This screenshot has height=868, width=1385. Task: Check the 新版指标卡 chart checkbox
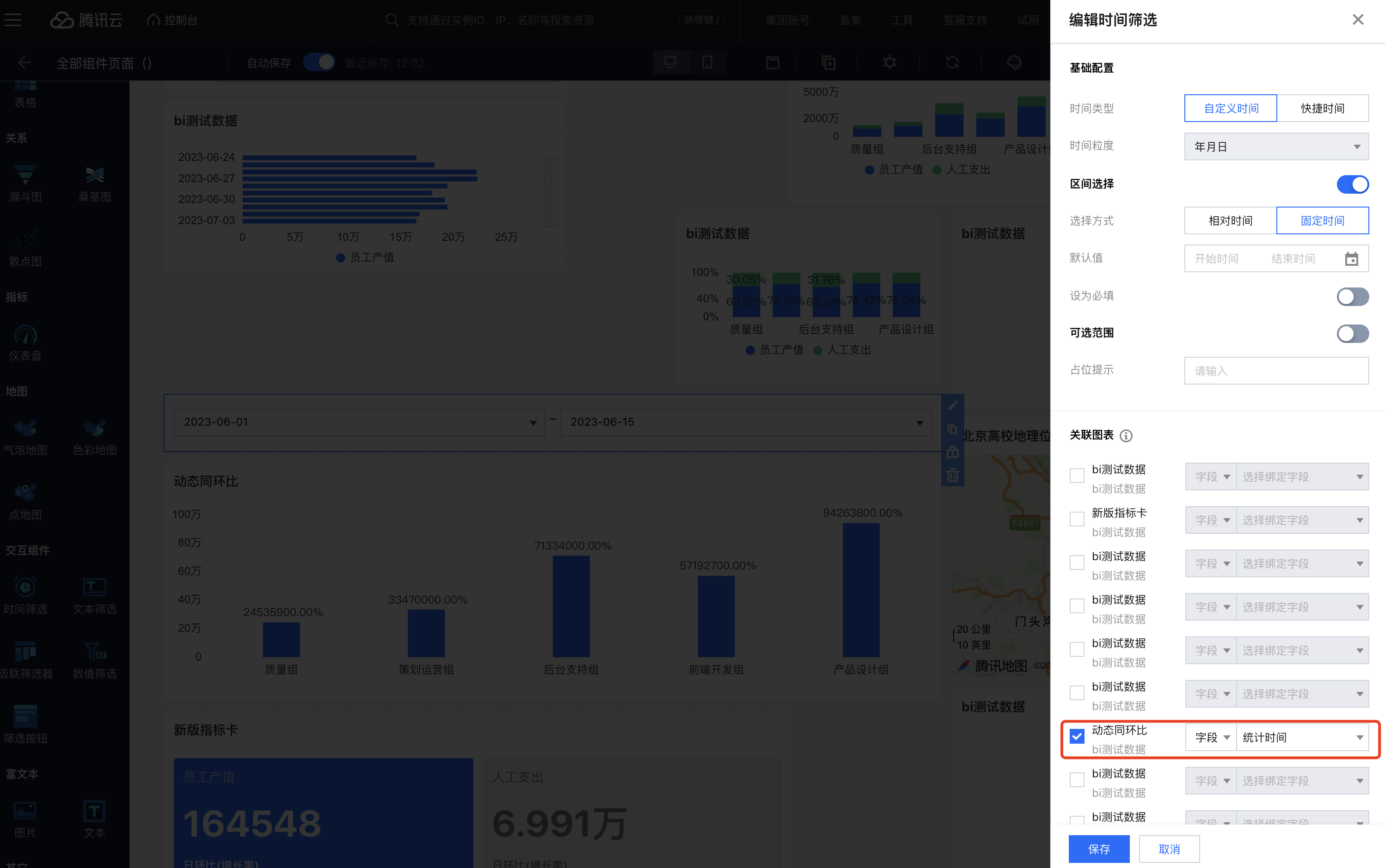[x=1077, y=520]
